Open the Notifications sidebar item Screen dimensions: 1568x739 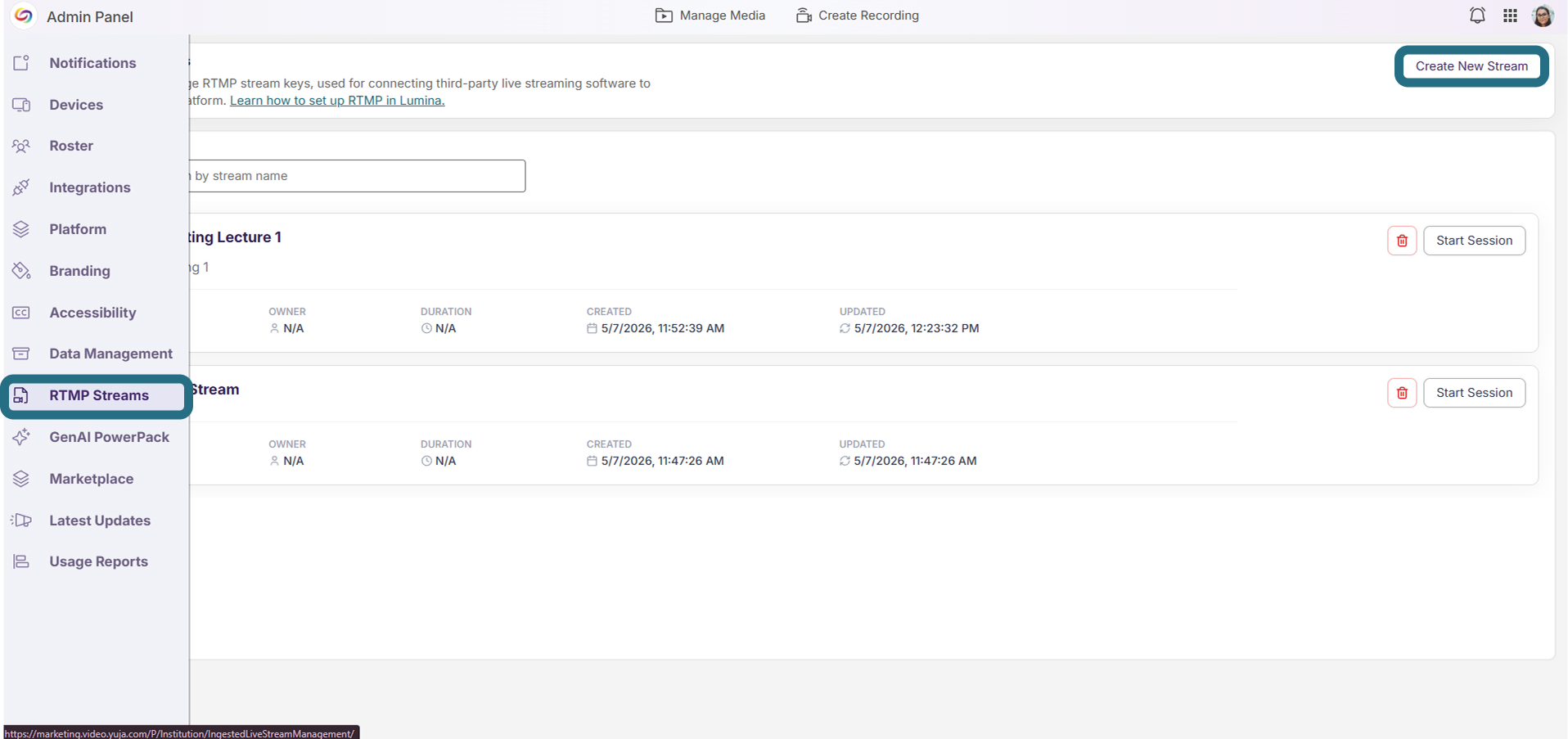92,63
